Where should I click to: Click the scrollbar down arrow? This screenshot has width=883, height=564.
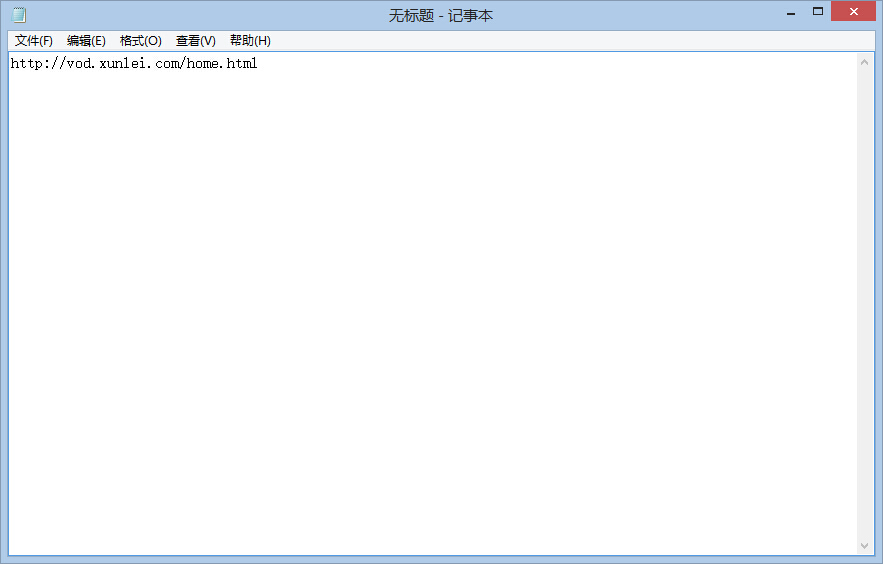[865, 545]
